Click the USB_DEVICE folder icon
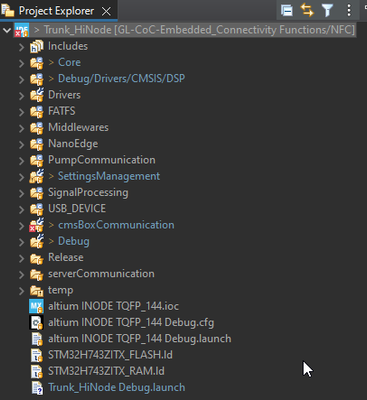Image resolution: width=367 pixels, height=400 pixels. point(36,209)
